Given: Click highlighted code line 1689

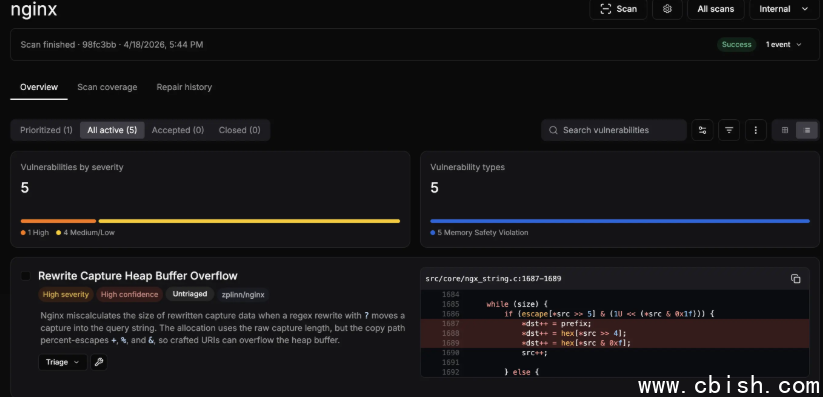Looking at the screenshot, I should 615,343.
